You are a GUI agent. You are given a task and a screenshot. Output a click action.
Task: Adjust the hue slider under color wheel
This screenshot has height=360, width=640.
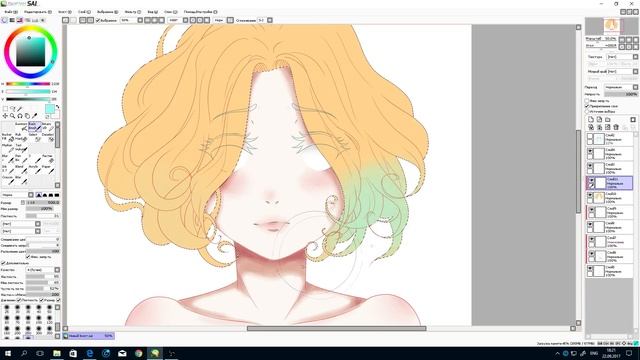click(28, 84)
